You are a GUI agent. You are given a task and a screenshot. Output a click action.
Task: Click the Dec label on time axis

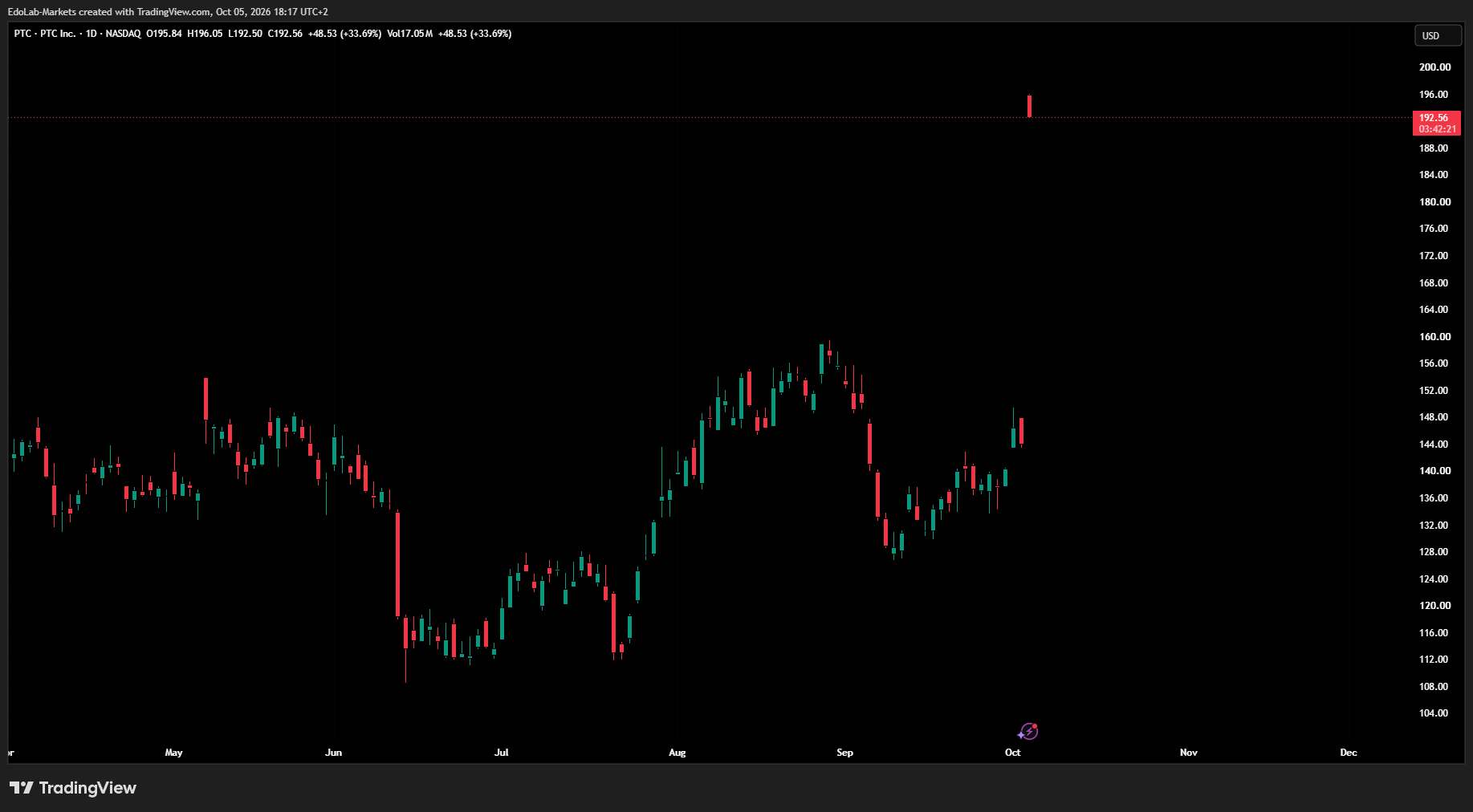[x=1348, y=753]
